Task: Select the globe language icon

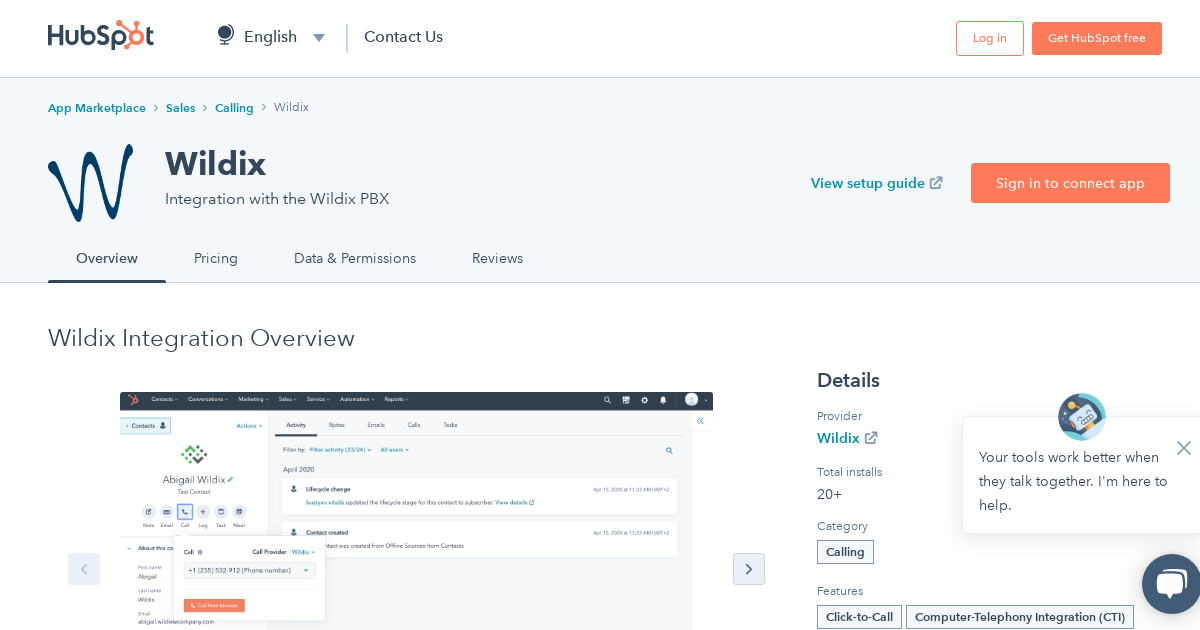Action: 224,34
